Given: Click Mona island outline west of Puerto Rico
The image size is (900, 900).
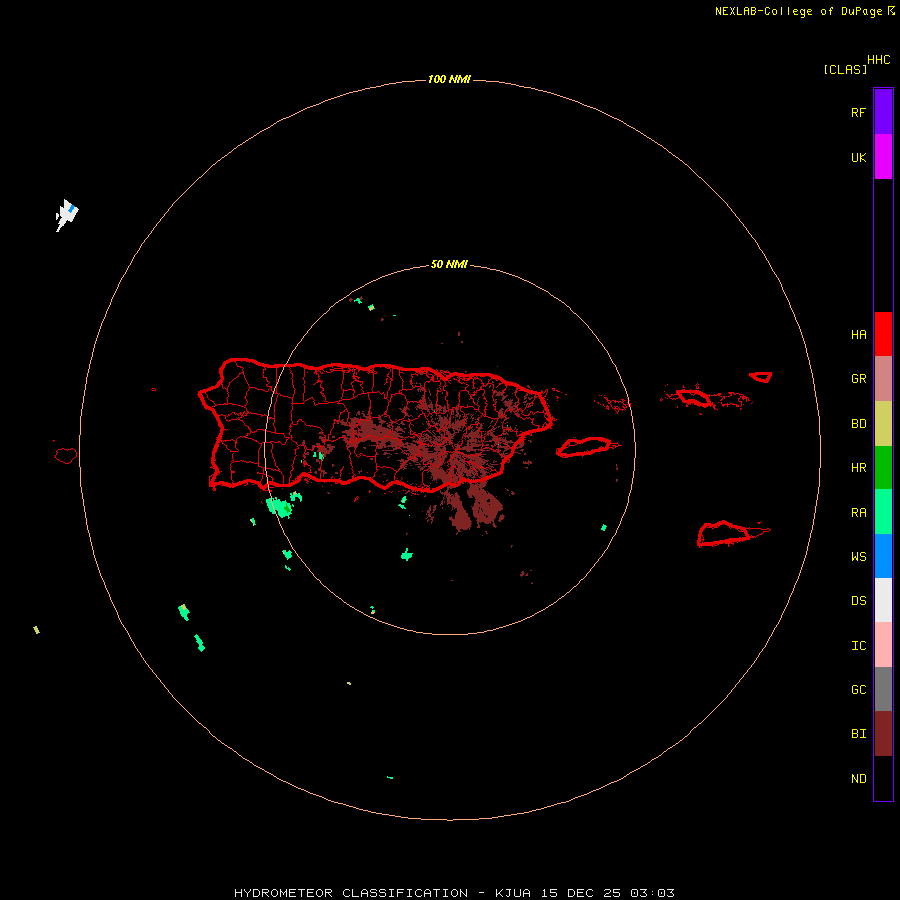Looking at the screenshot, I should [65, 456].
